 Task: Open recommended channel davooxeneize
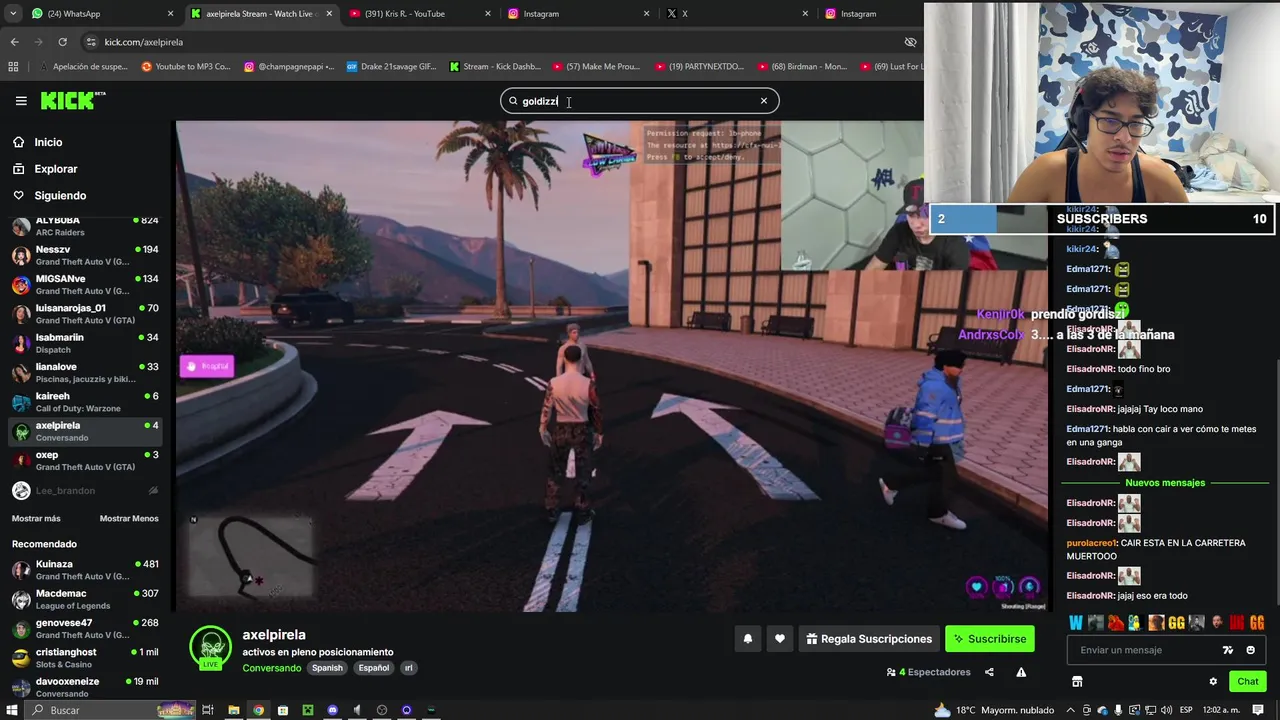[x=85, y=687]
